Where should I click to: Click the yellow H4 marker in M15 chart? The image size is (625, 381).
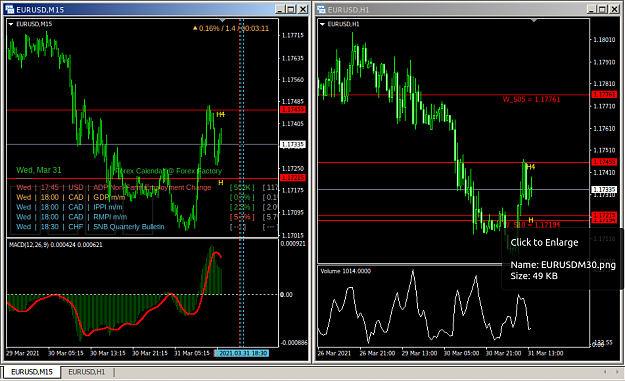click(220, 115)
